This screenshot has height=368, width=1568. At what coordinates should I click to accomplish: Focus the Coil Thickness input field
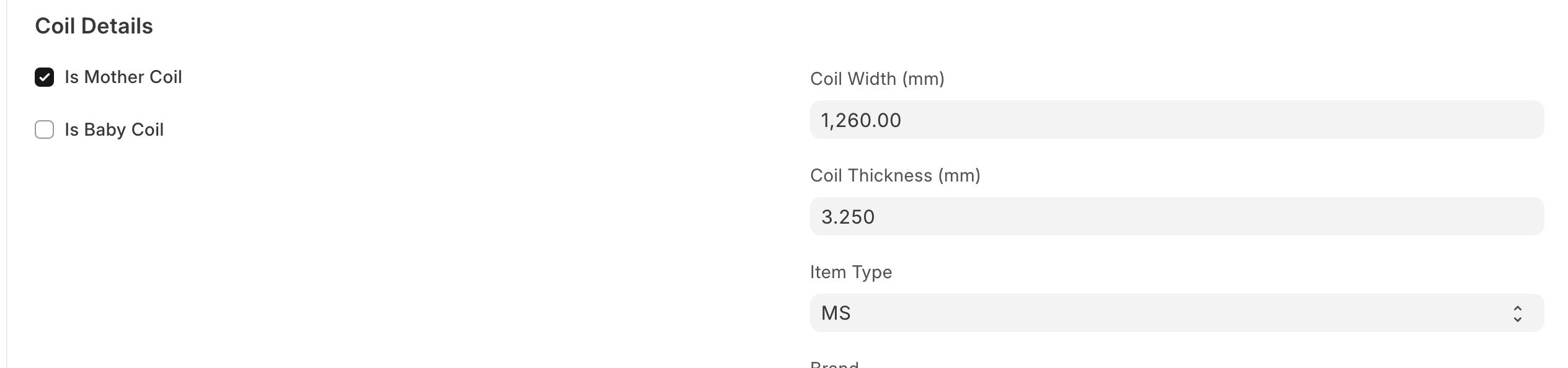click(x=1176, y=217)
